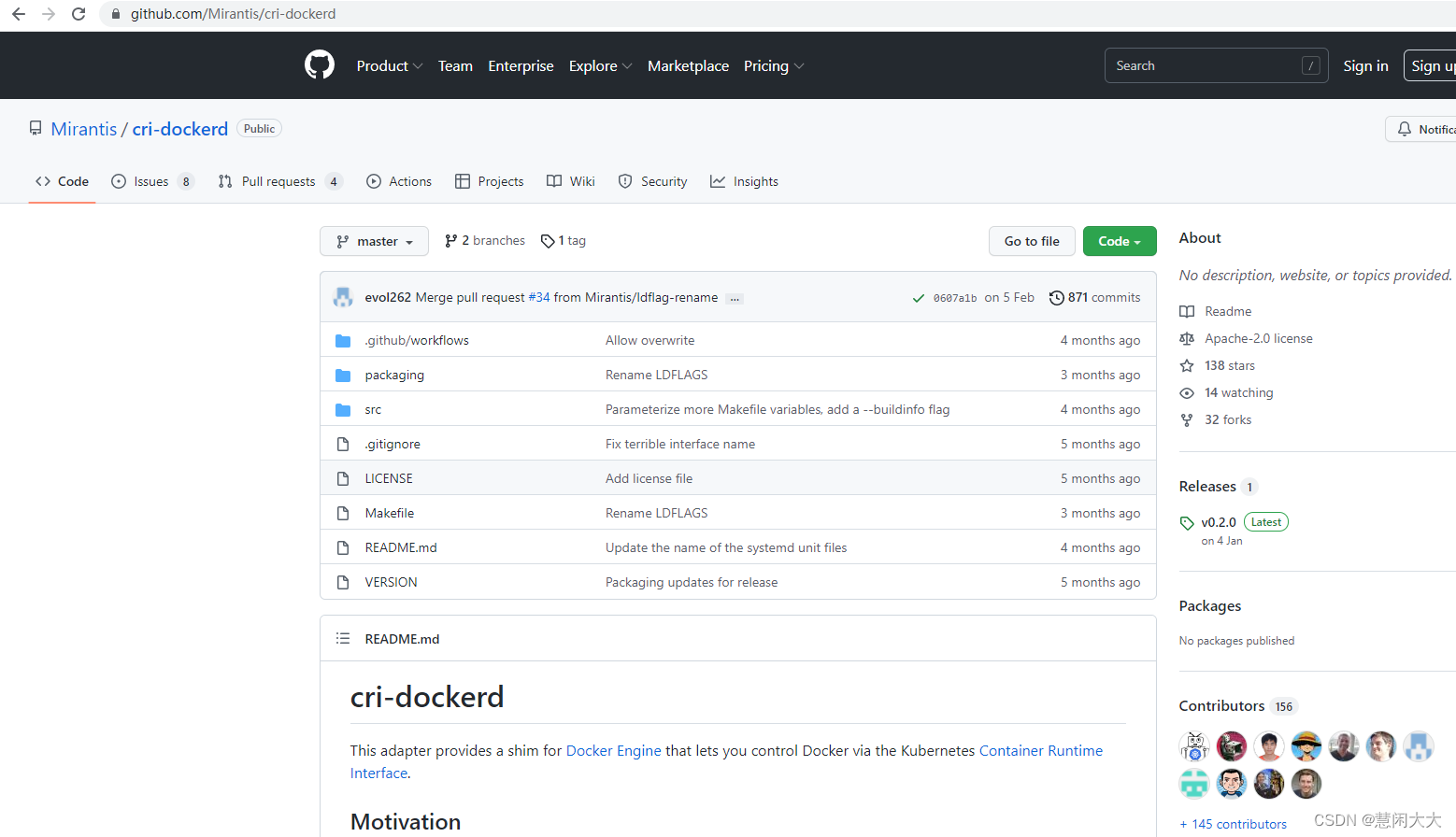The image size is (1456, 837).
Task: Click the eye icon next to 14 watching
Action: 1187,392
